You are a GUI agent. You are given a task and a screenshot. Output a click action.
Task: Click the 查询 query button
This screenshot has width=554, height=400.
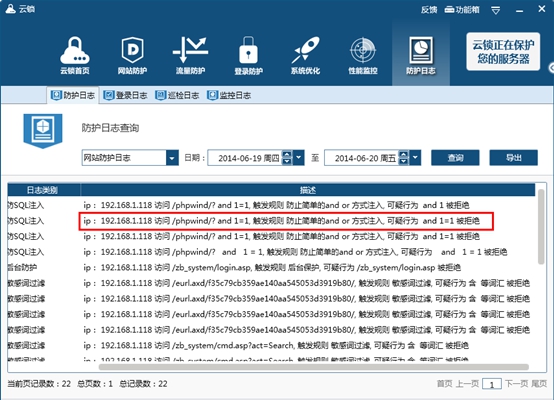(455, 158)
